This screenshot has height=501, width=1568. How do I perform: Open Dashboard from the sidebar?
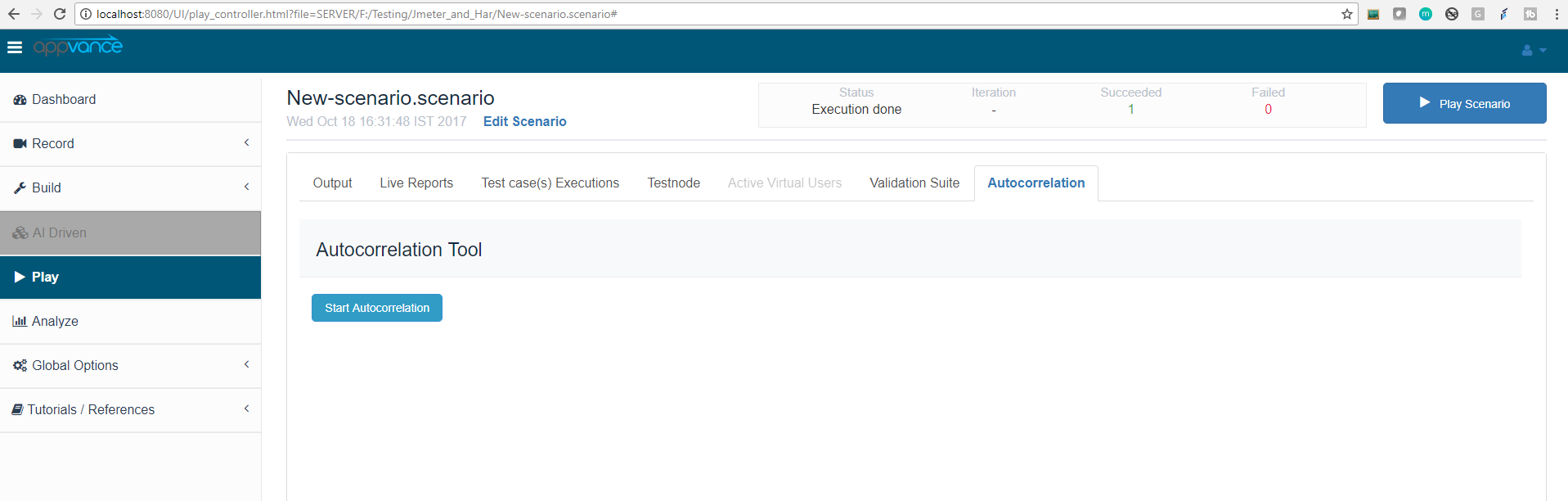(x=64, y=100)
